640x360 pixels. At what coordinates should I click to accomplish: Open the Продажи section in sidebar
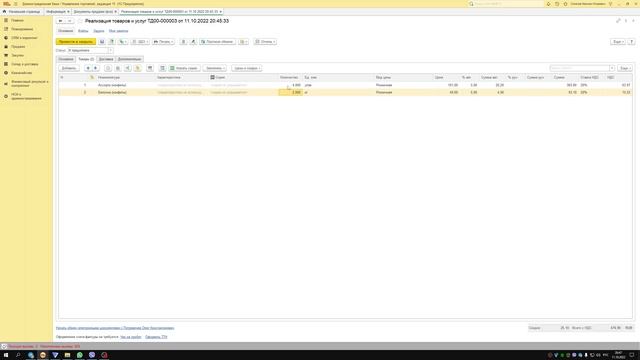point(18,47)
